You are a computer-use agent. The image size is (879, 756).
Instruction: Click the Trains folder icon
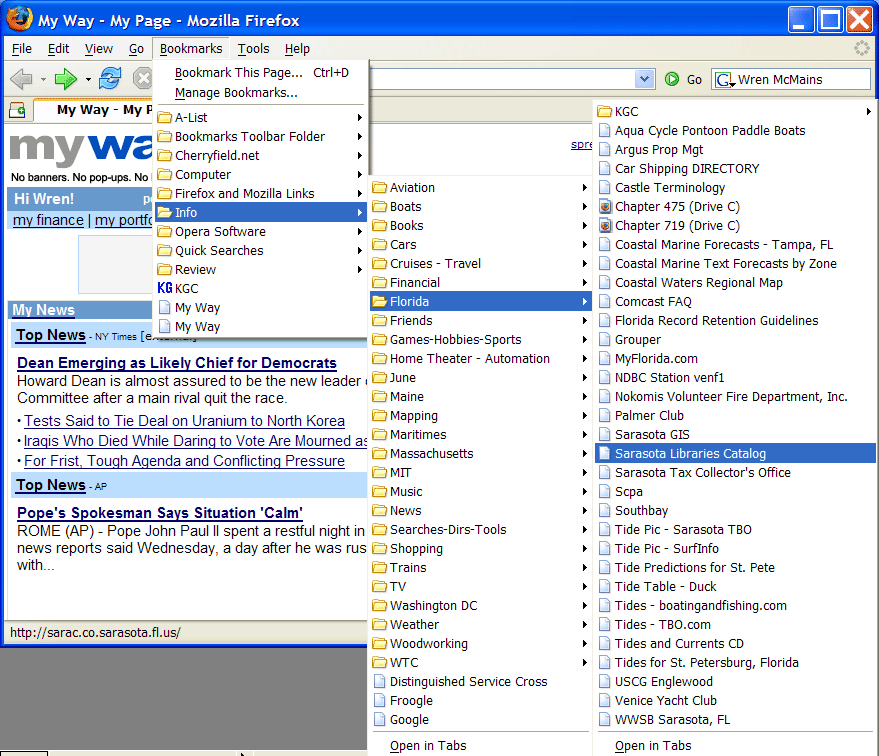click(x=380, y=568)
